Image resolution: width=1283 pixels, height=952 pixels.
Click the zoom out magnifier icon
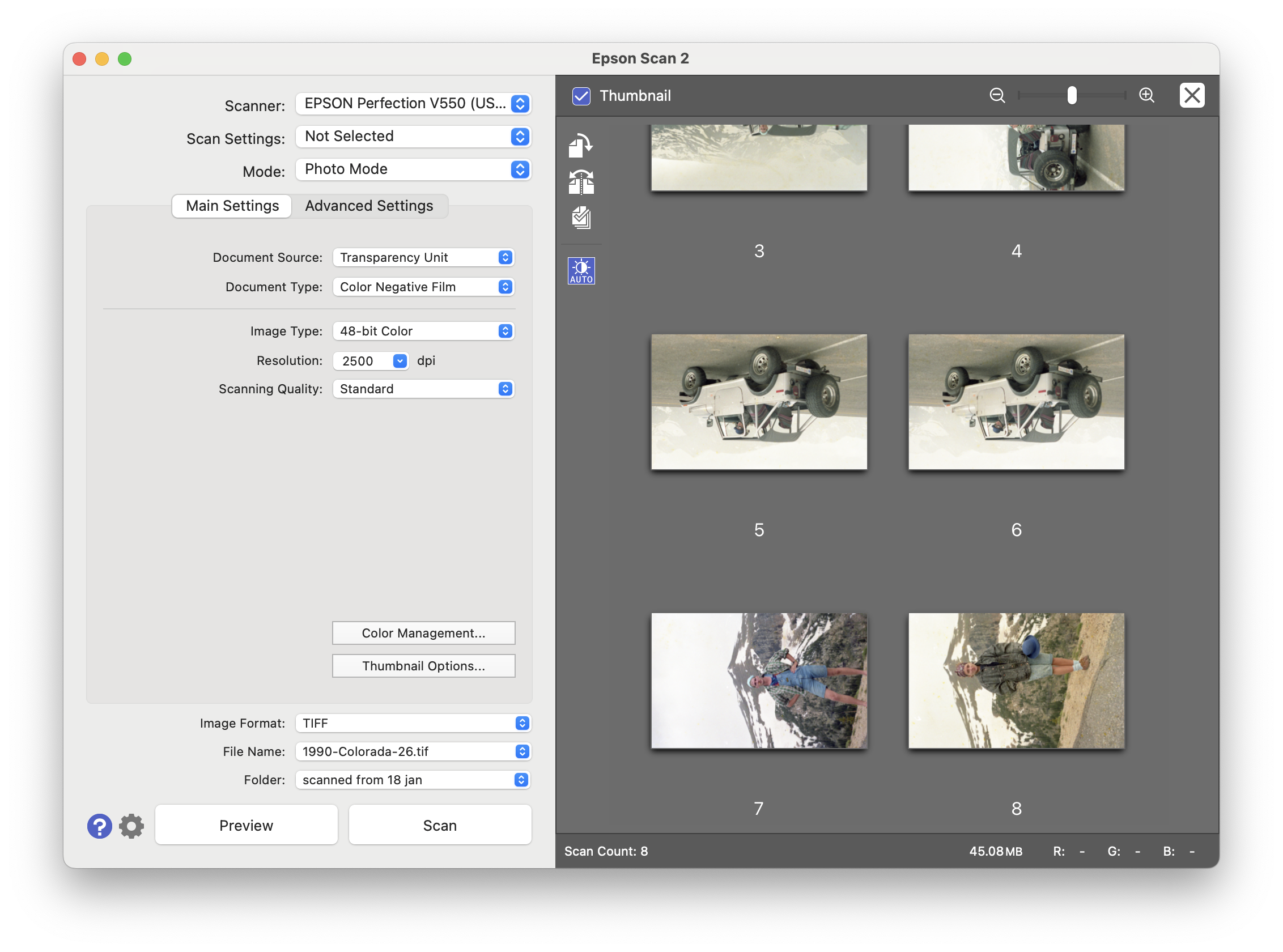click(997, 96)
